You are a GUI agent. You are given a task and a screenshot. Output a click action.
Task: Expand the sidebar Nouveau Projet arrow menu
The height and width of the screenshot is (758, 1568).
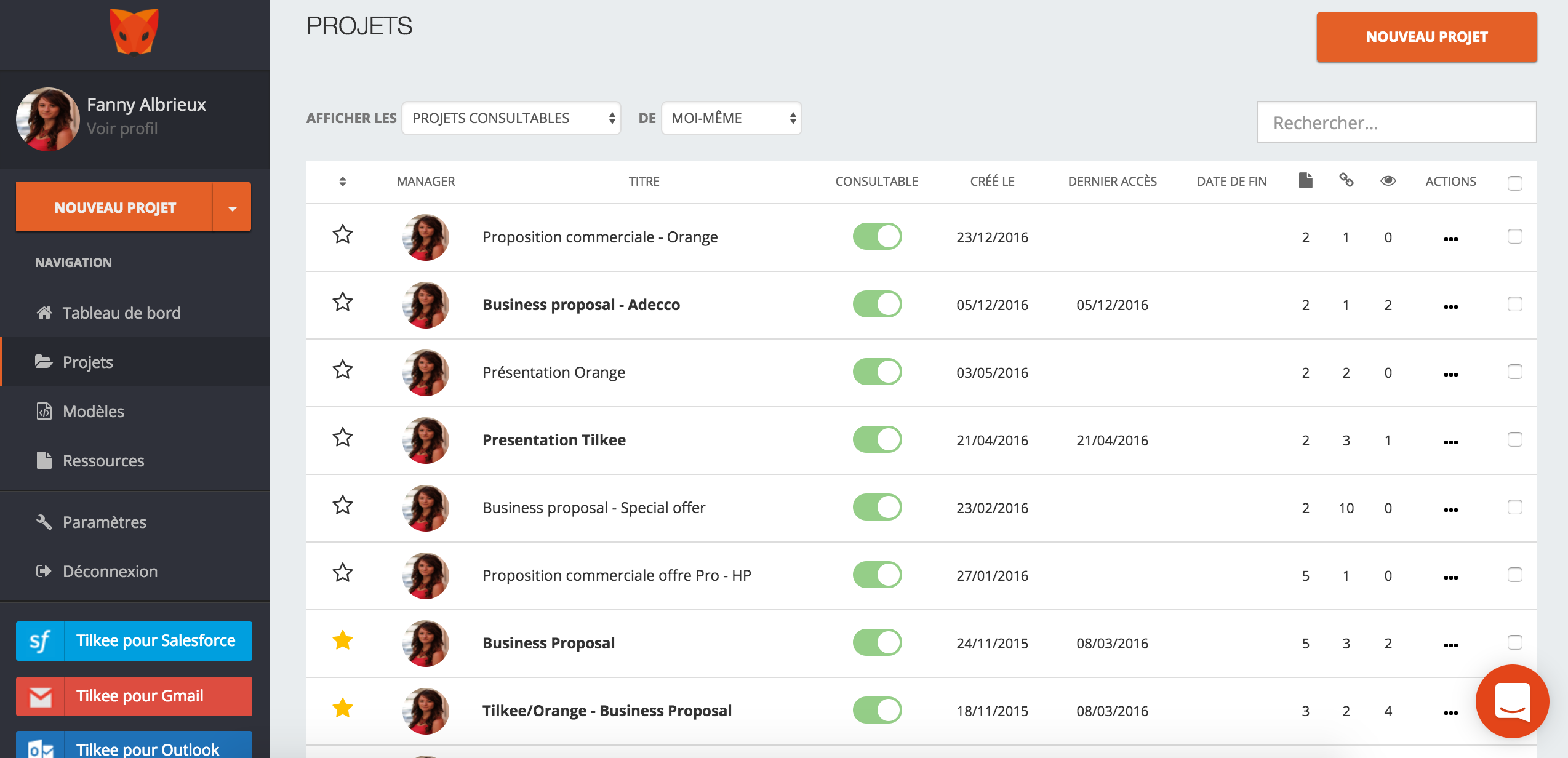click(232, 207)
